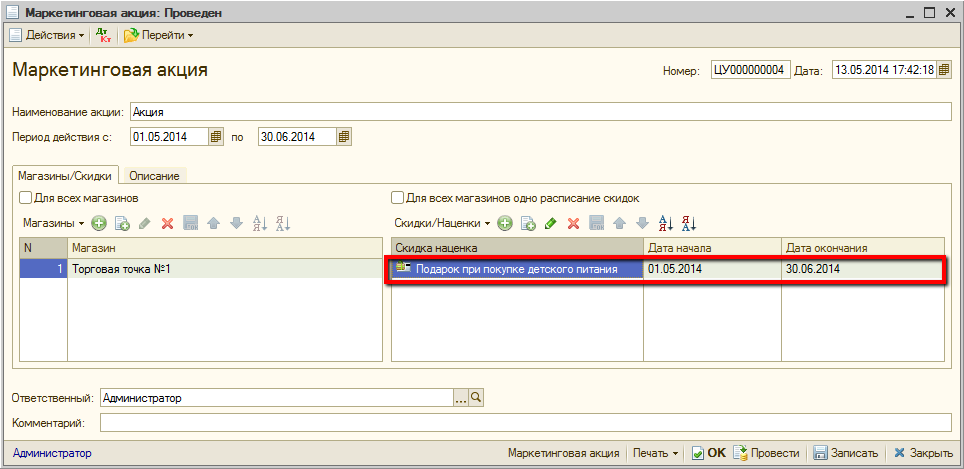Enable 'Для всех магазинов' checkbox
This screenshot has width=964, height=469.
pyautogui.click(x=26, y=198)
